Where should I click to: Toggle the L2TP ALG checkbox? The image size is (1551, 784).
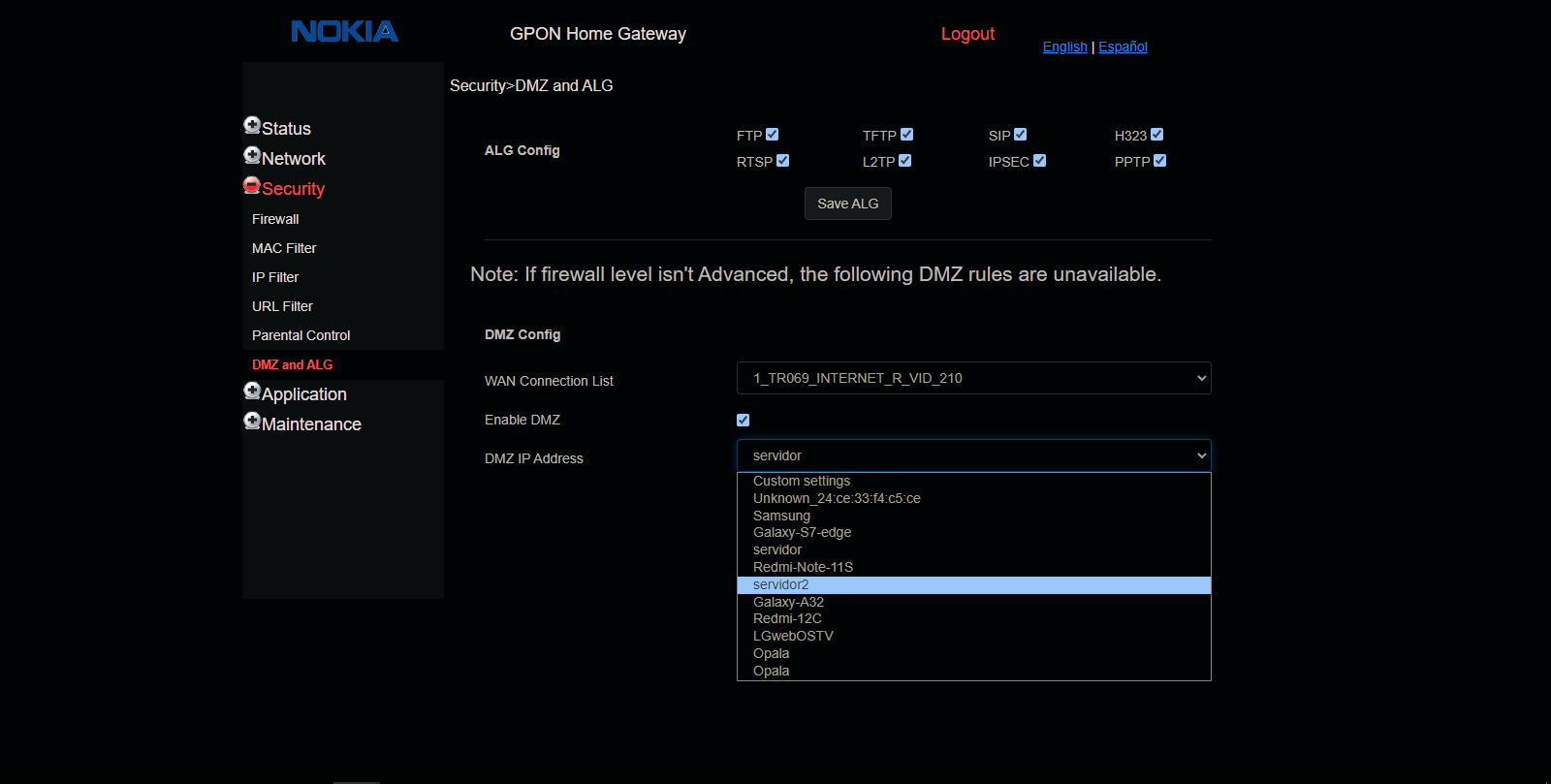point(905,161)
